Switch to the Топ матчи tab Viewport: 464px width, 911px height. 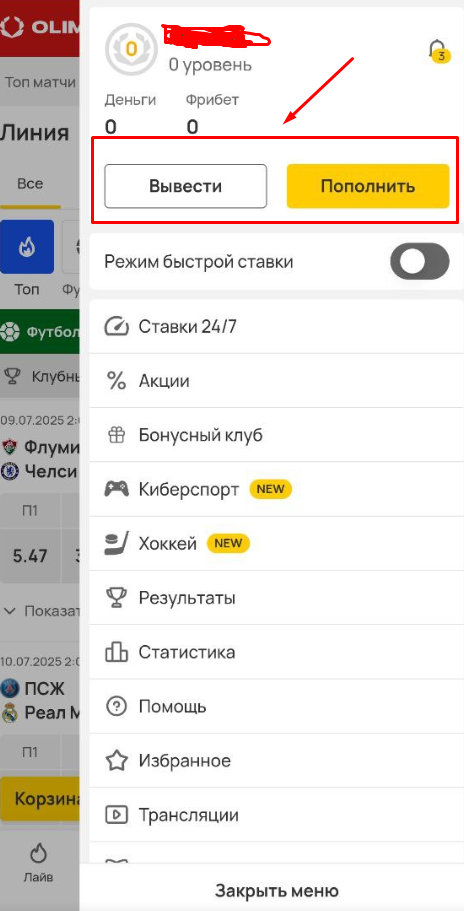(x=40, y=82)
